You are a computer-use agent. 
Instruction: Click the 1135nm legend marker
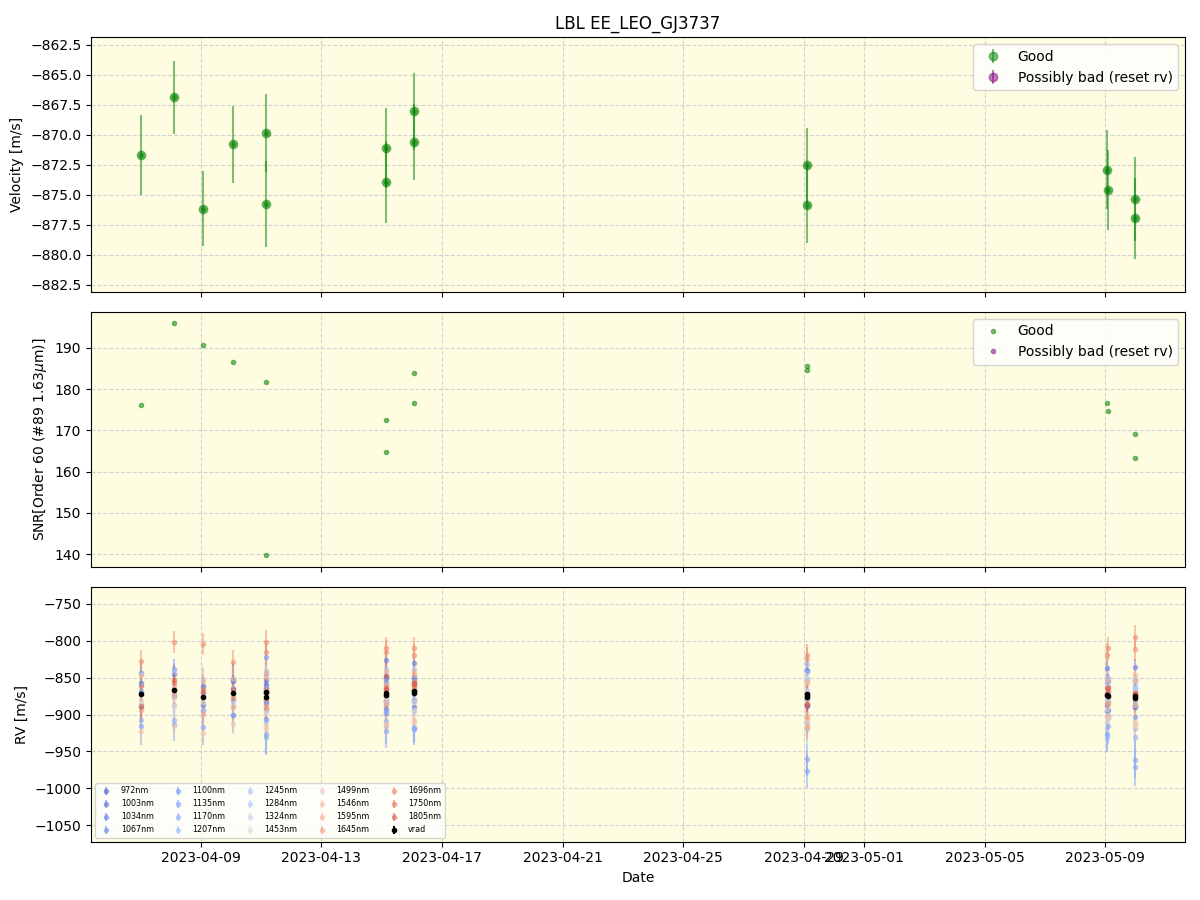click(x=178, y=804)
